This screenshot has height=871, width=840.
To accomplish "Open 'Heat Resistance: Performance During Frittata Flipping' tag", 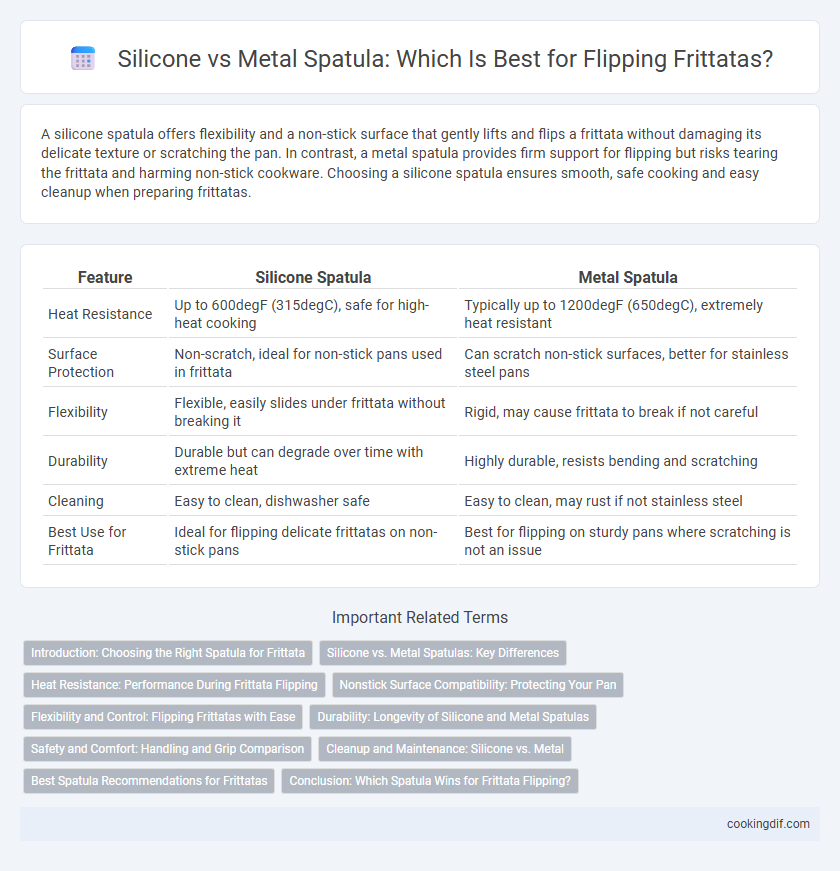I will coord(174,685).
